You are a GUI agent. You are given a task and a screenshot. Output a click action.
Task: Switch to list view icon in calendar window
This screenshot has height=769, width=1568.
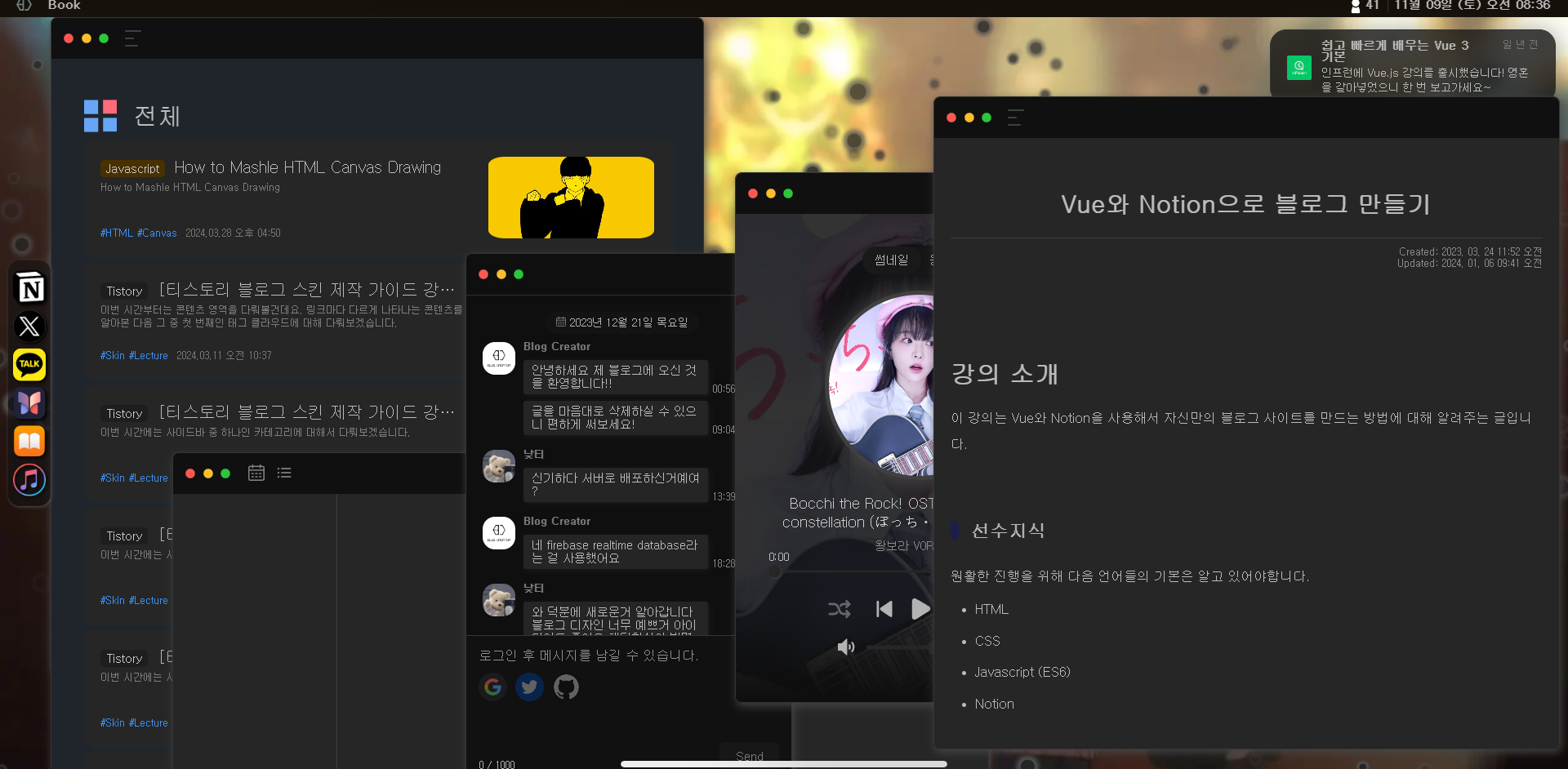point(284,473)
